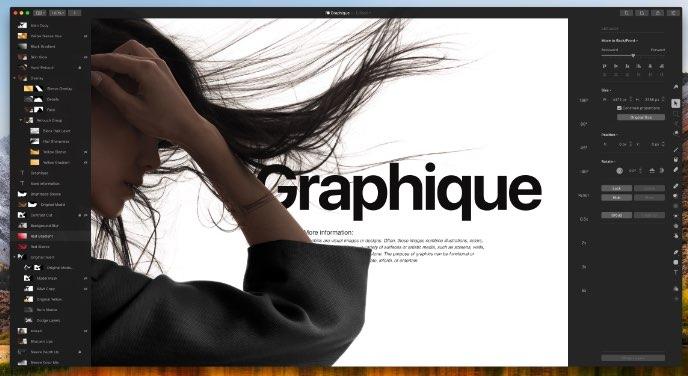
Task: Select the rectangular selection tool
Action: [x=676, y=113]
